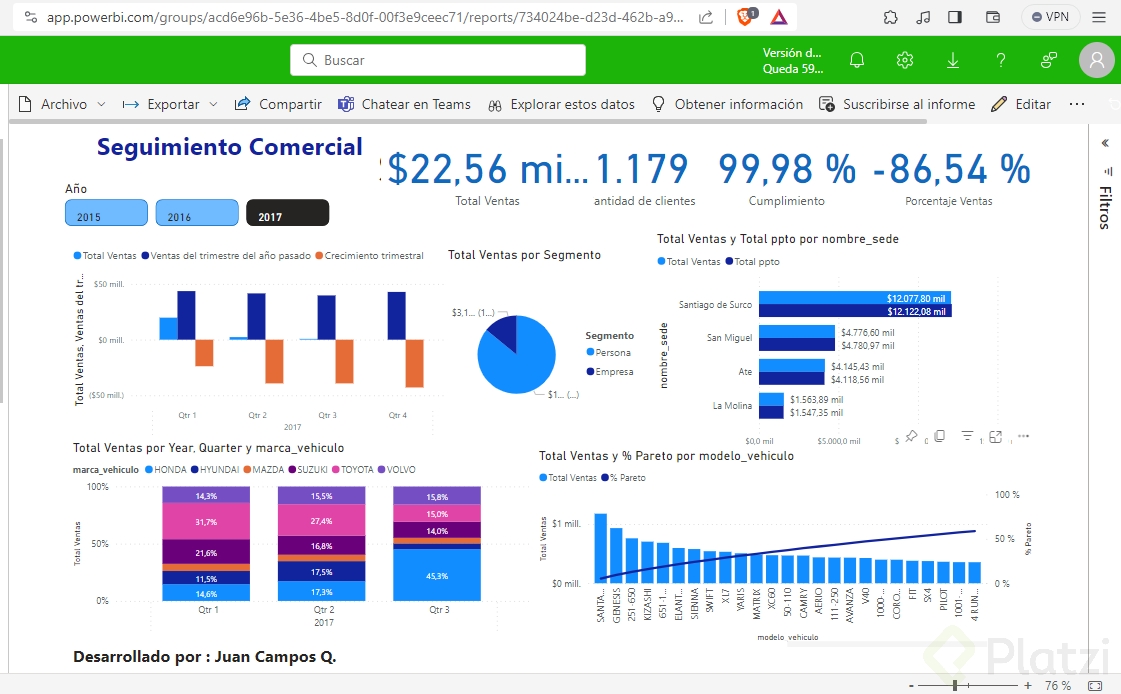Viewport: 1121px width, 694px height.
Task: Click fit to page icon
Action: (1095, 686)
